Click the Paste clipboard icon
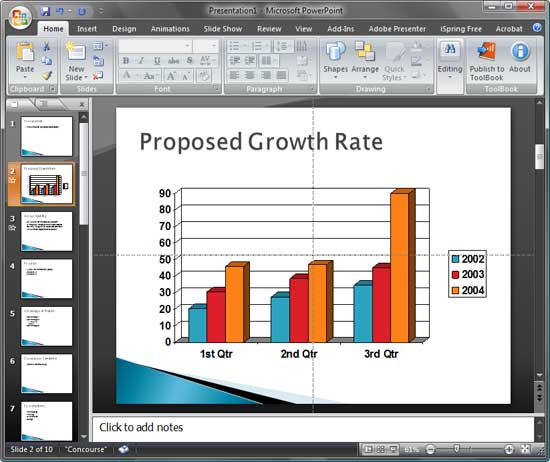 pos(25,52)
